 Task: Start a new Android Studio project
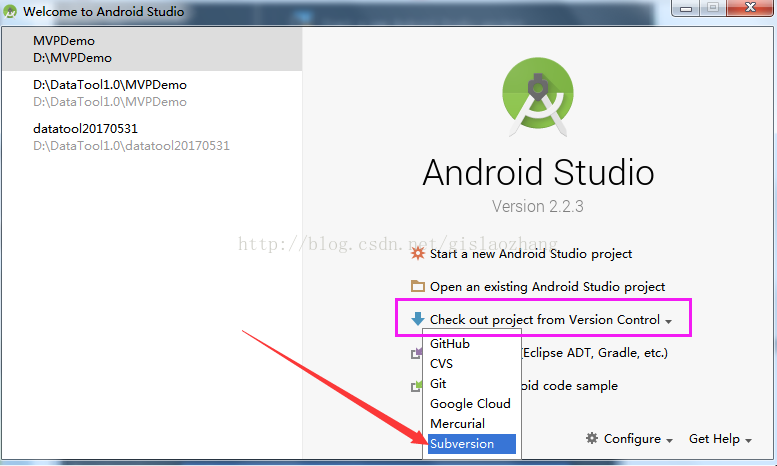[x=531, y=254]
